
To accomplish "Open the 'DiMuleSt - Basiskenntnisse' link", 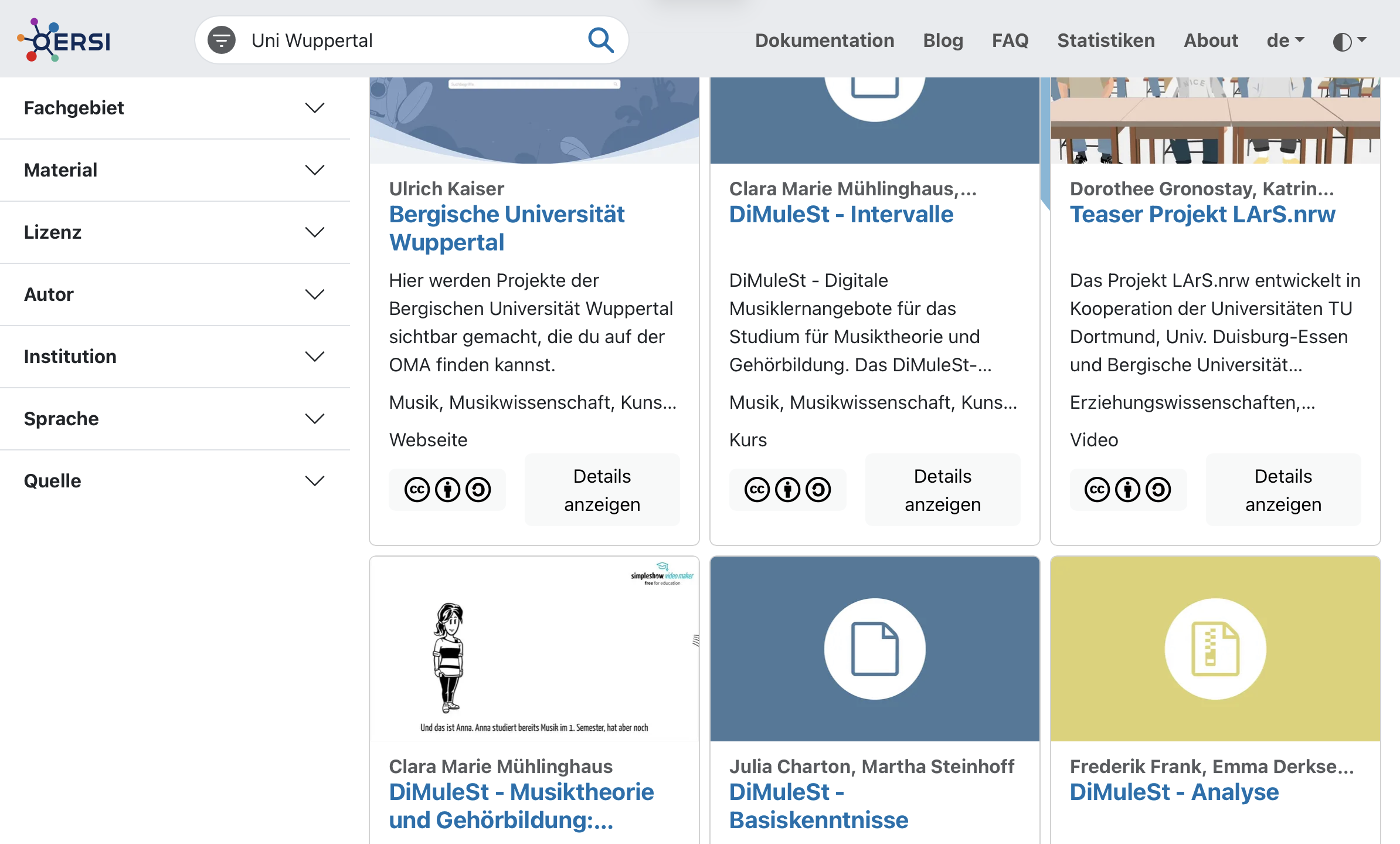I will click(x=818, y=806).
